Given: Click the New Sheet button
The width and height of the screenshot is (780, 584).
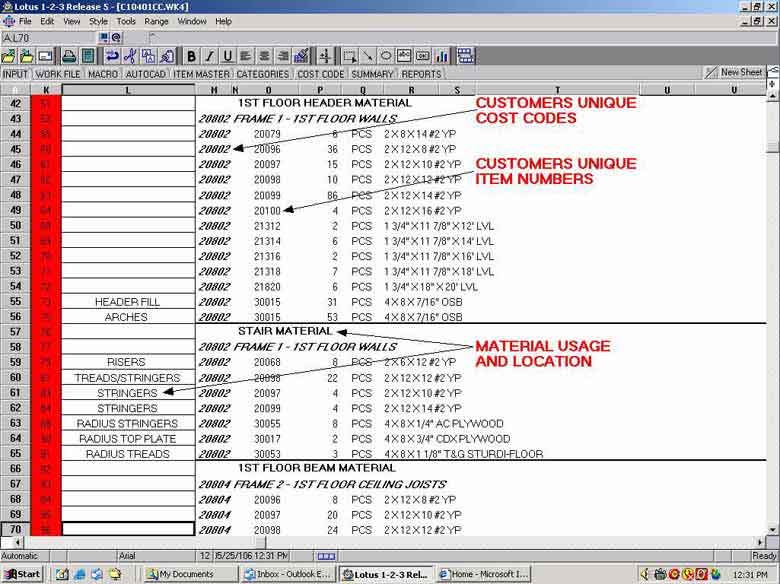Looking at the screenshot, I should 735,73.
